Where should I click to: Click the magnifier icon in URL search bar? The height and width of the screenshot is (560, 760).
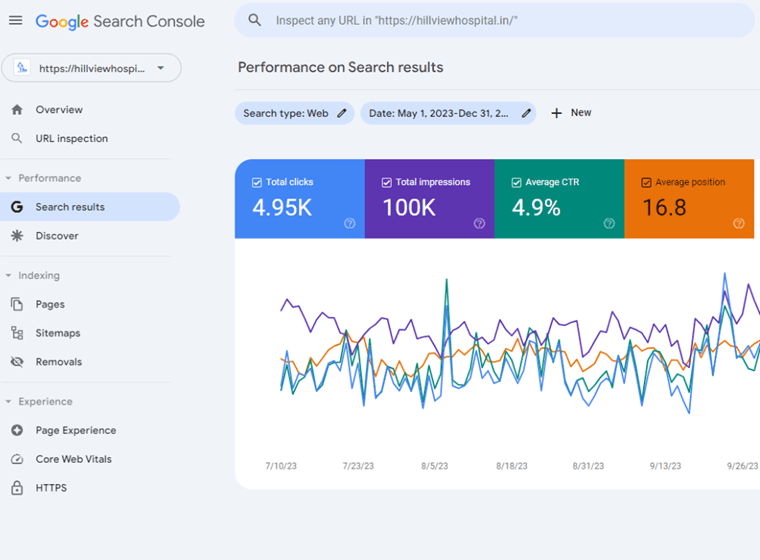[255, 20]
